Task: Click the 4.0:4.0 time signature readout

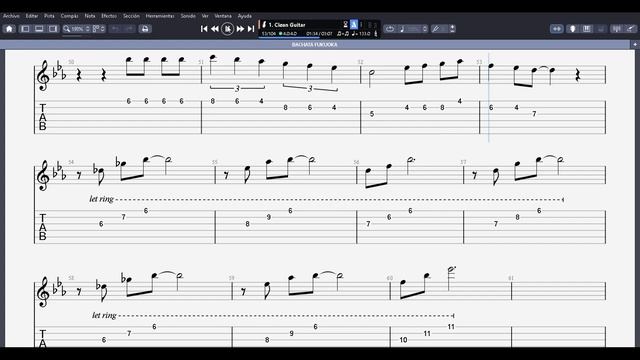Action: [288, 33]
